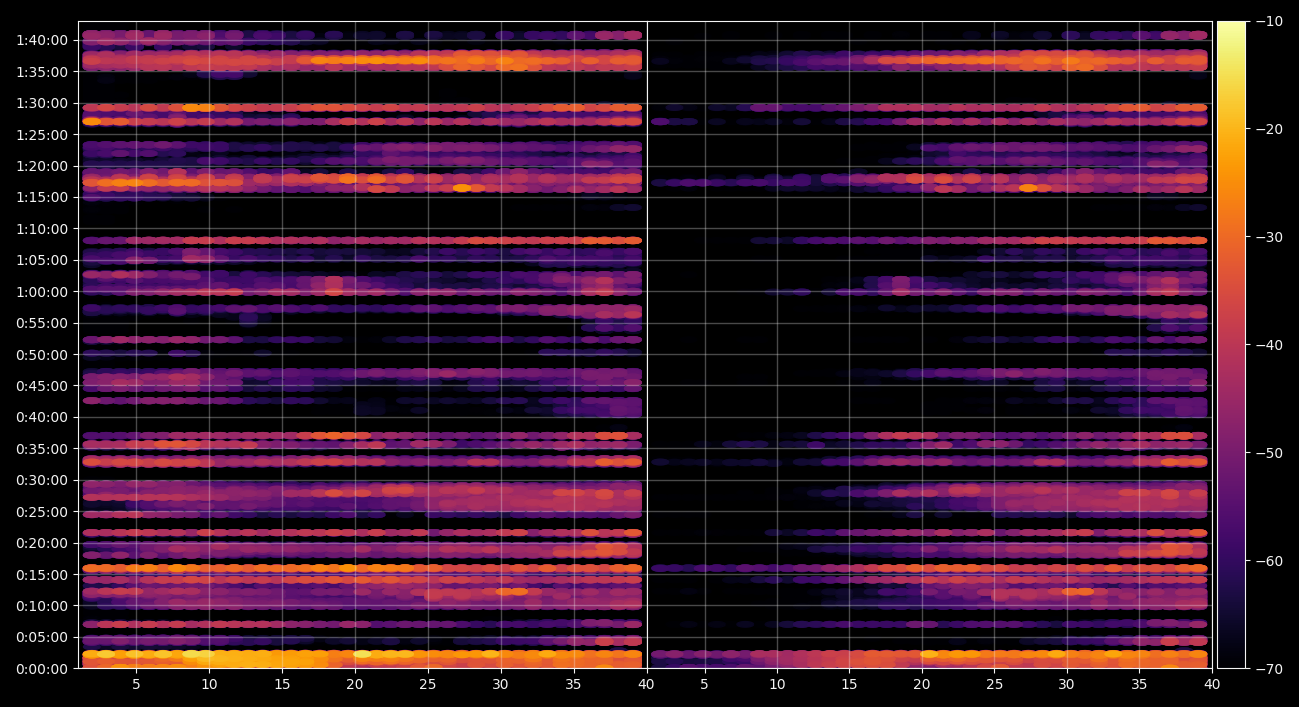Click x-axis tick 30 under left heatmap
1299x707 pixels.
coord(500,685)
